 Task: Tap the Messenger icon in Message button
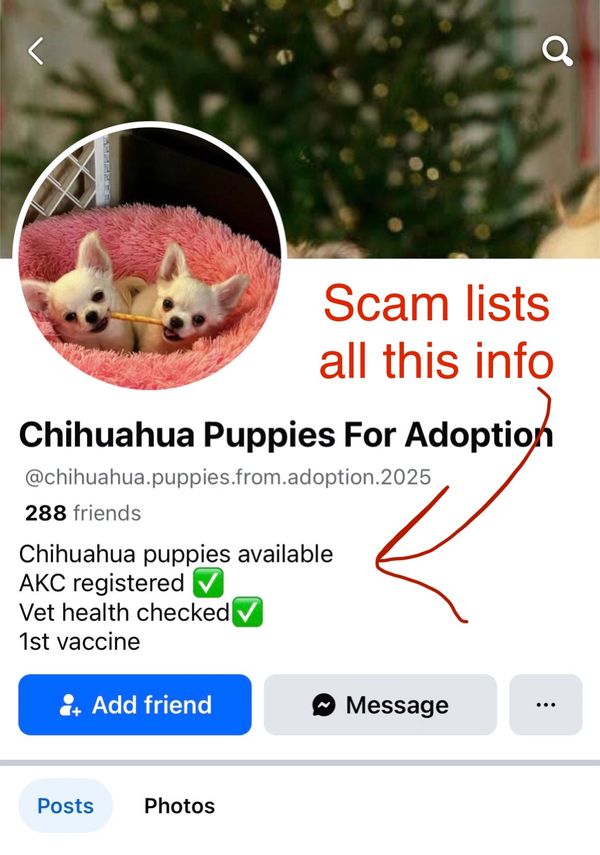[x=323, y=705]
